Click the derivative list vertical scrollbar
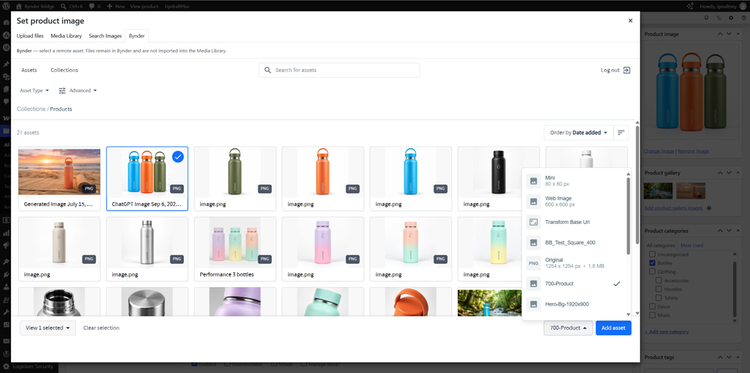Viewport: 750px width, 373px height. tap(628, 215)
